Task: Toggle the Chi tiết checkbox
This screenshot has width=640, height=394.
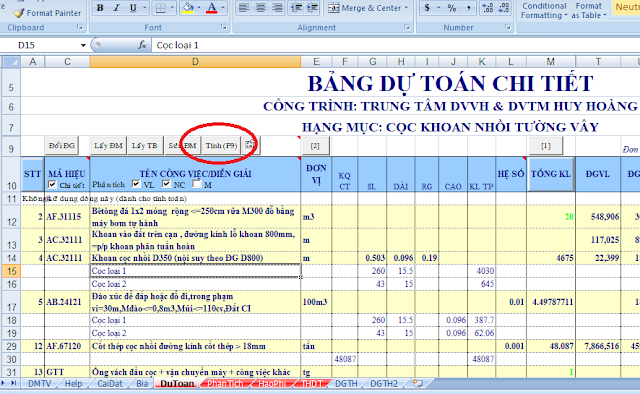Action: click(x=52, y=185)
